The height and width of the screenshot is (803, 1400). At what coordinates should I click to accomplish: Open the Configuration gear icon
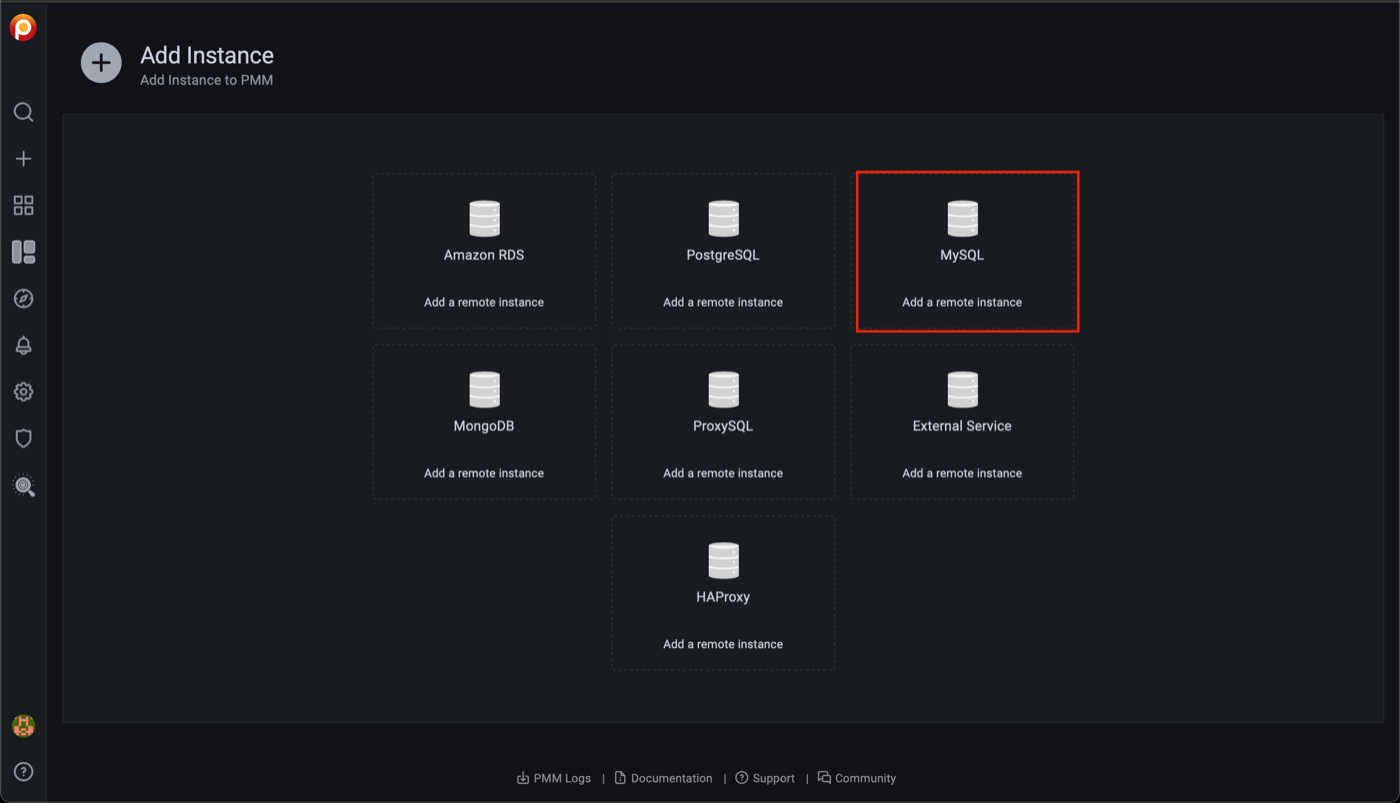[x=23, y=392]
